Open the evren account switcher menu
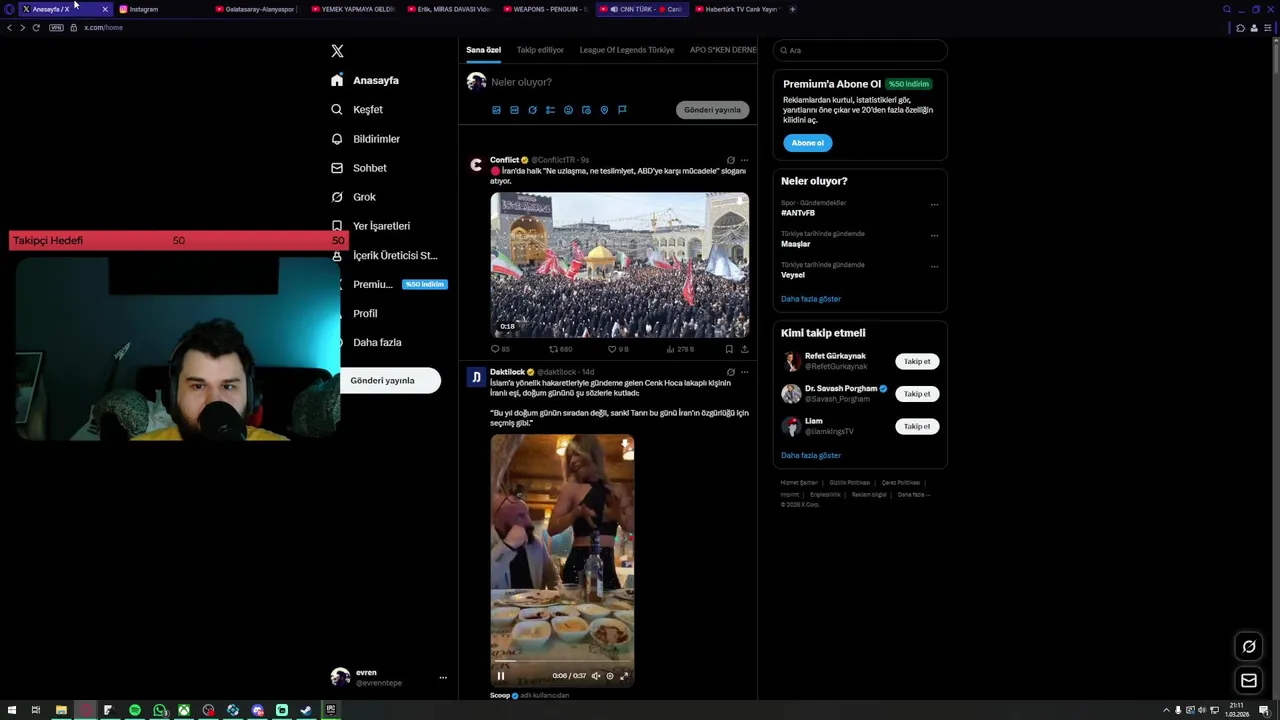 (x=389, y=677)
